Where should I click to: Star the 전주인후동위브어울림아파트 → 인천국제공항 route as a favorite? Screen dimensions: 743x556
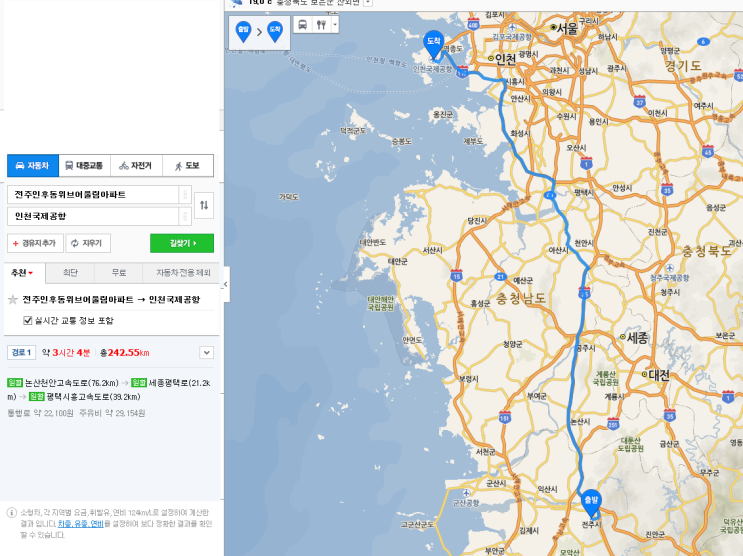13,300
